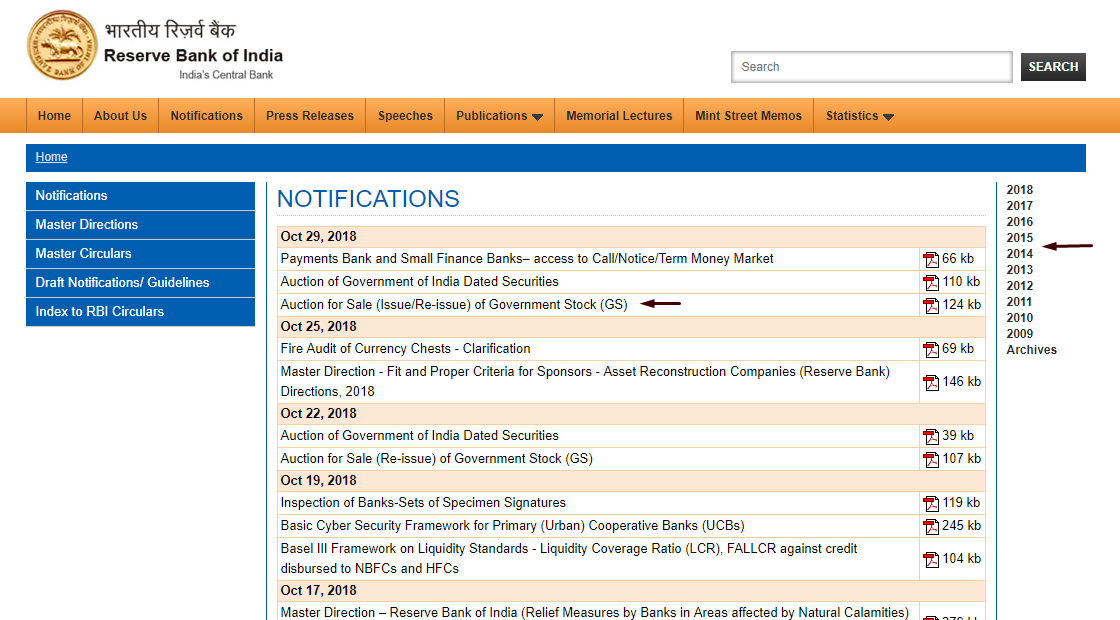This screenshot has width=1120, height=620.
Task: Open PDF icon for Inspection of Banks-Sets of Specimen Signatures
Action: (x=931, y=504)
